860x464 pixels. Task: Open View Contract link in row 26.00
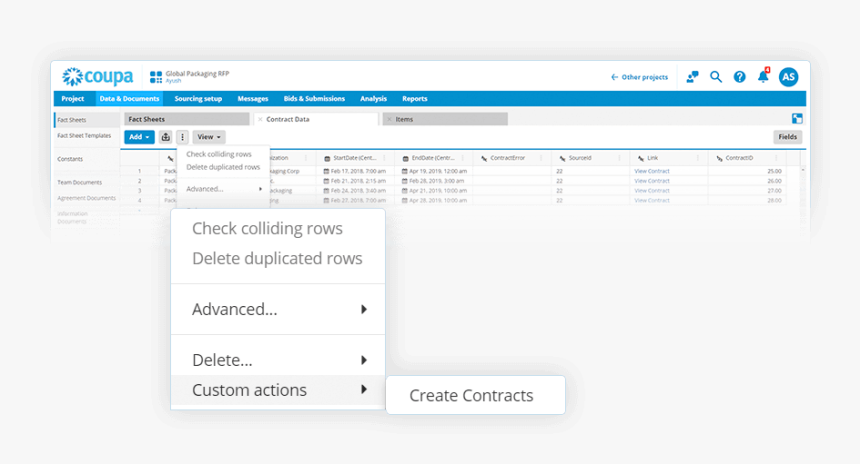pyautogui.click(x=652, y=181)
